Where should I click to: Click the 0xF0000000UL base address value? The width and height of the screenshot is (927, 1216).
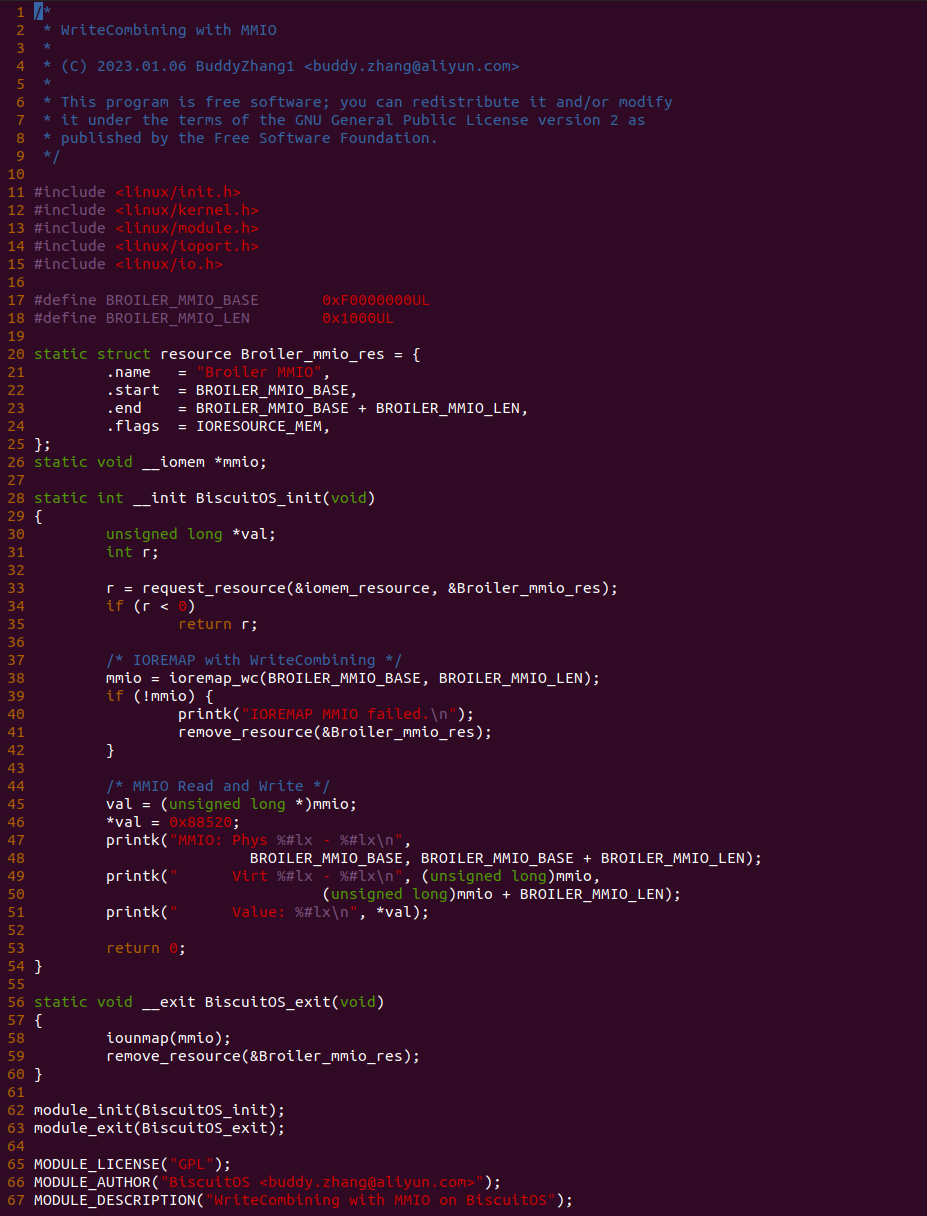click(376, 300)
